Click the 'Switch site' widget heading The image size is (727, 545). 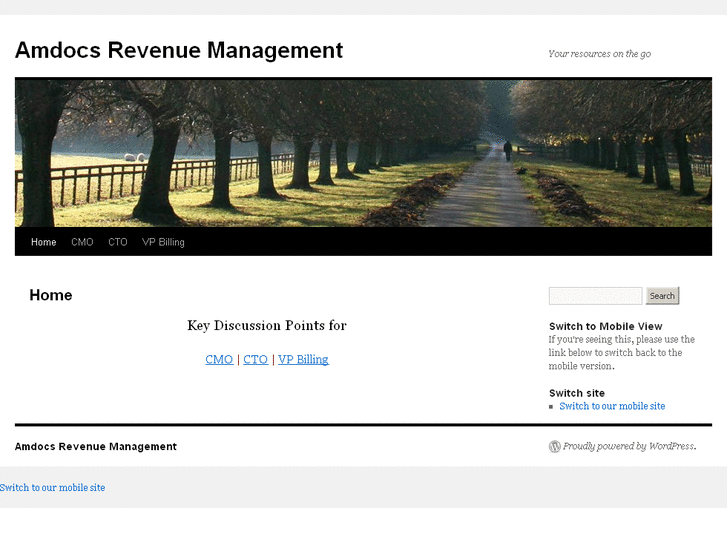(x=577, y=393)
